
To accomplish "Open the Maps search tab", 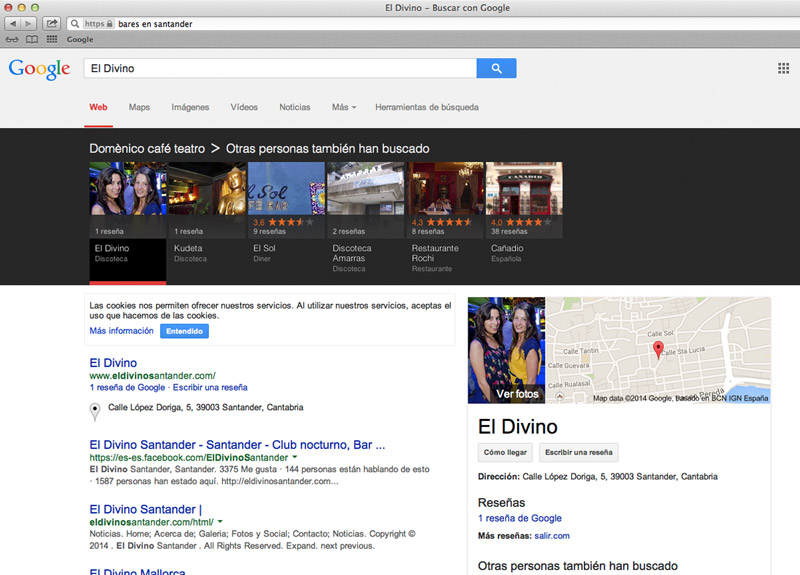I will 139,107.
